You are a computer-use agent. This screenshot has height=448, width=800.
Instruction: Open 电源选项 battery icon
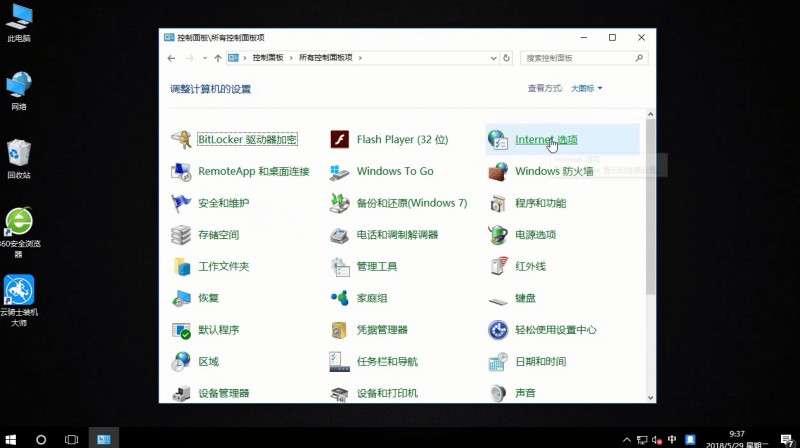(498, 235)
